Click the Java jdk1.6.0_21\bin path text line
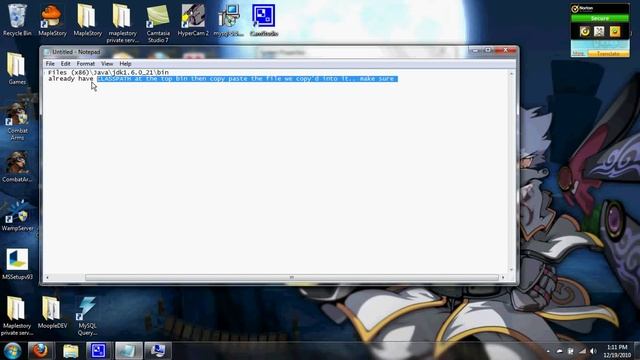 point(108,72)
